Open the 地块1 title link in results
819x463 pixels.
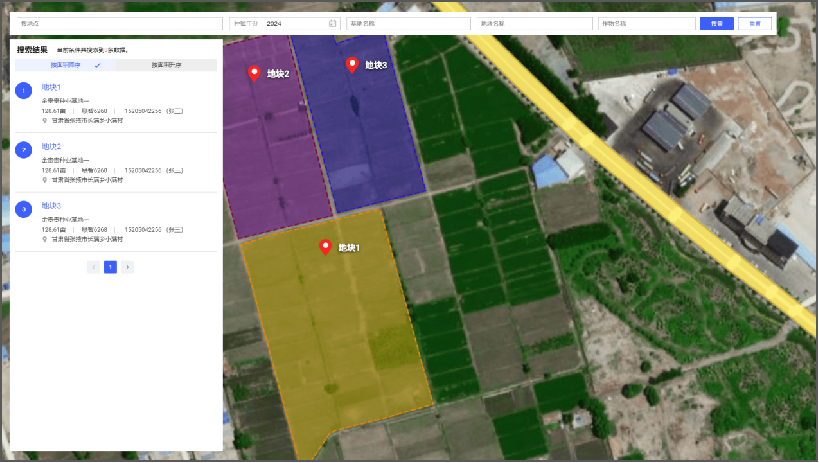coord(52,87)
